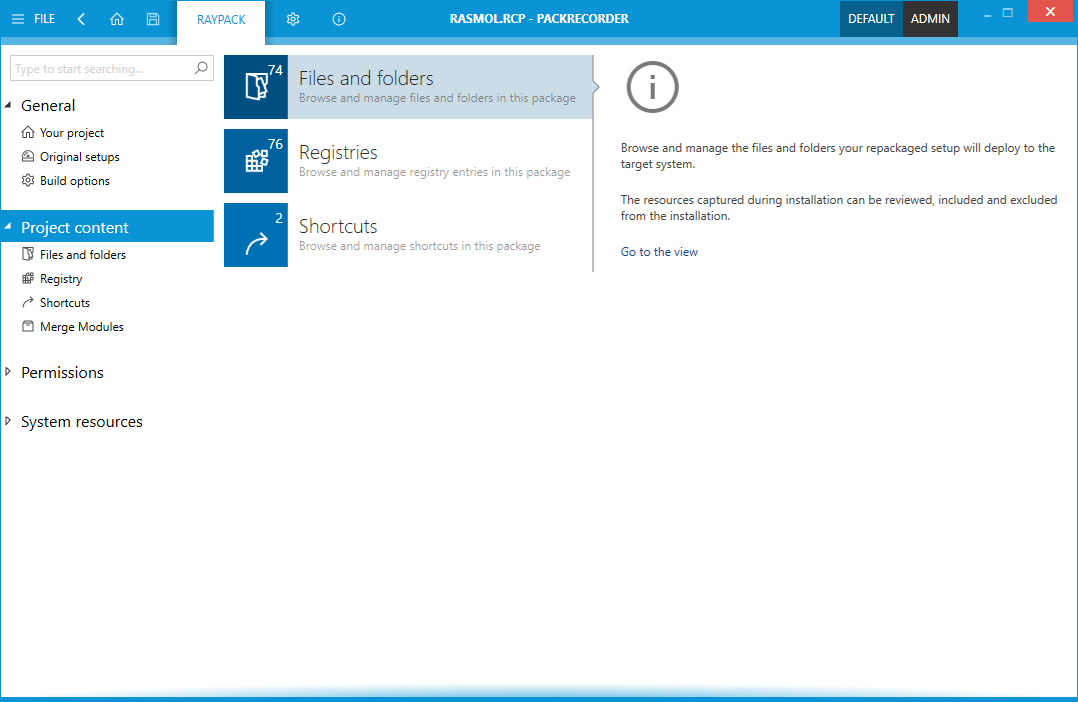
Task: Click the search input field
Action: (x=100, y=69)
